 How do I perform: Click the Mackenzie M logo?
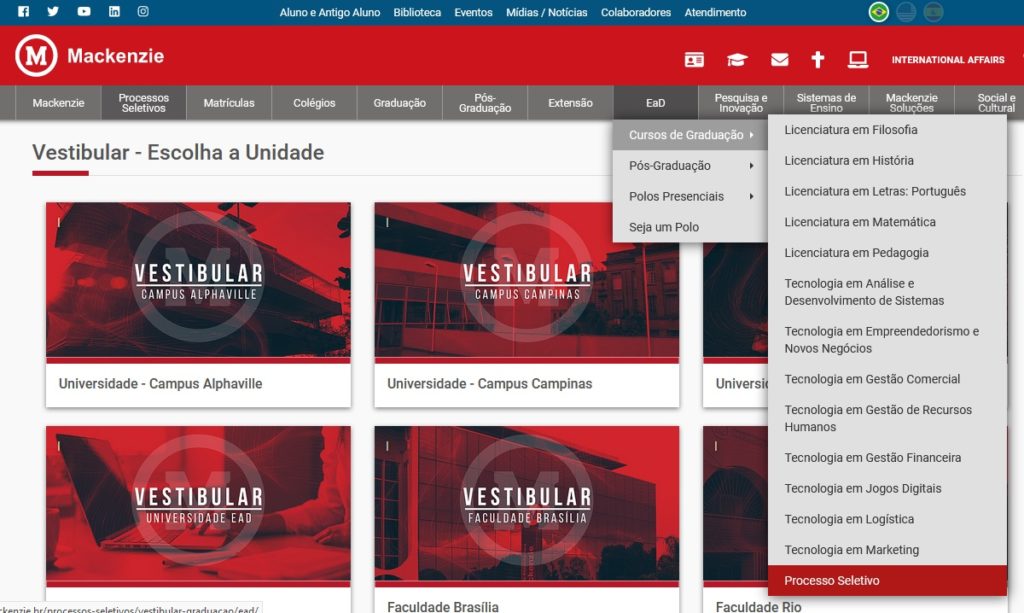[37, 55]
